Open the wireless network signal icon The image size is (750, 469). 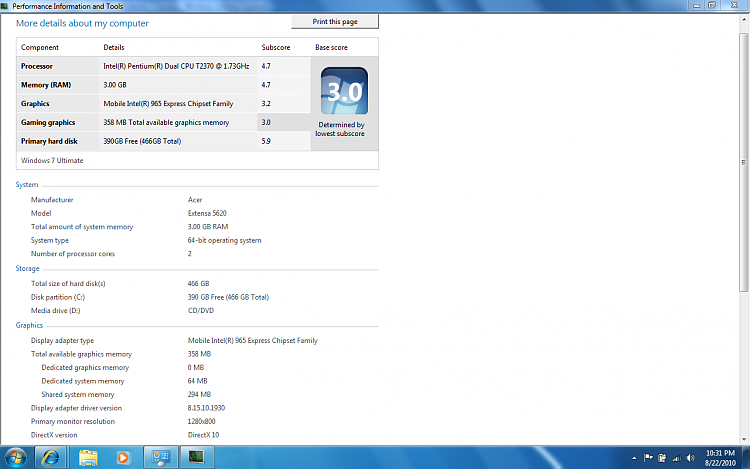tap(676, 458)
